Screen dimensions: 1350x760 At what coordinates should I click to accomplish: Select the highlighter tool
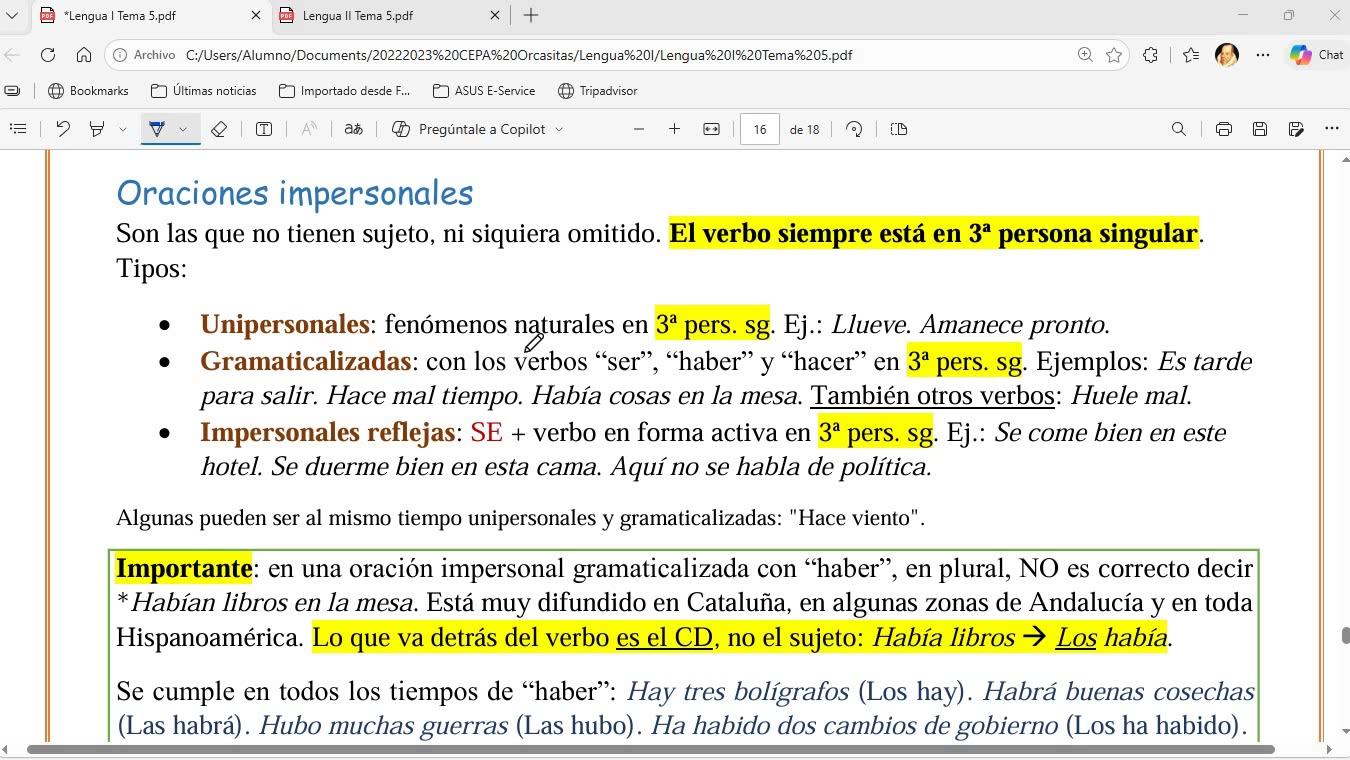[x=97, y=129]
